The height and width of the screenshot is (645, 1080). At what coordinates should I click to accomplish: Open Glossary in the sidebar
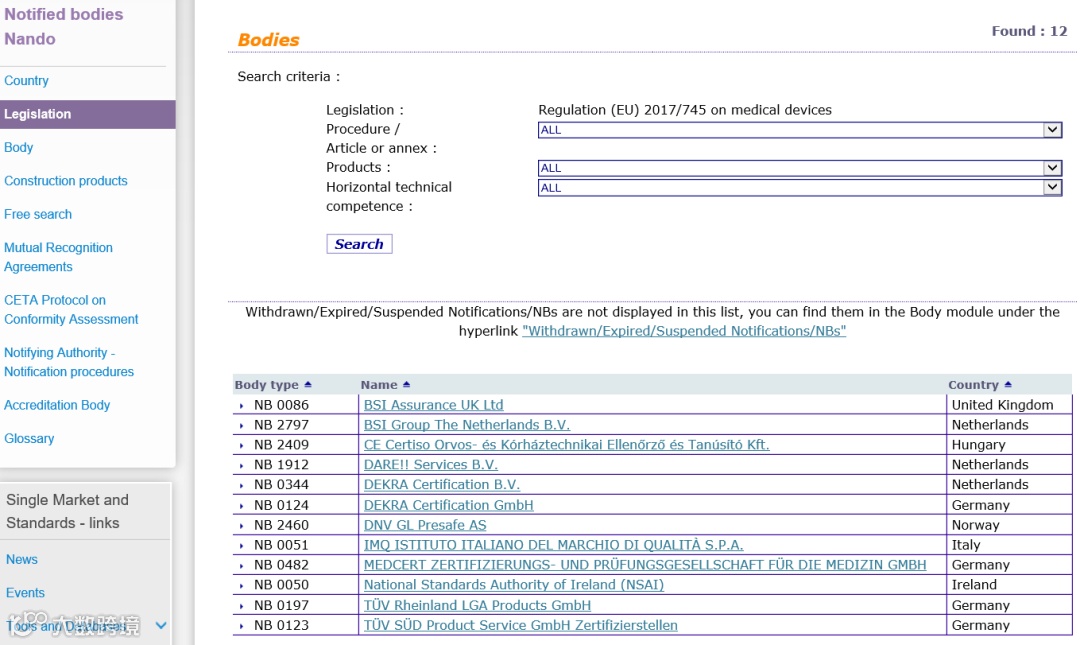[x=29, y=438]
